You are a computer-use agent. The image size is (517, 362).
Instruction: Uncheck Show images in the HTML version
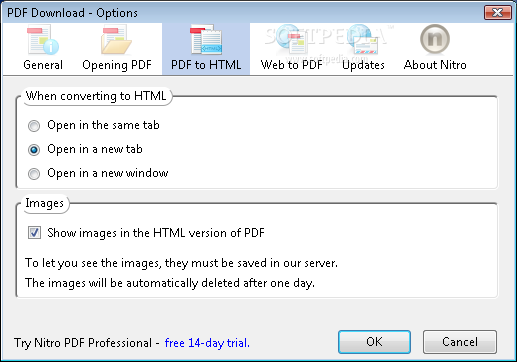34,233
